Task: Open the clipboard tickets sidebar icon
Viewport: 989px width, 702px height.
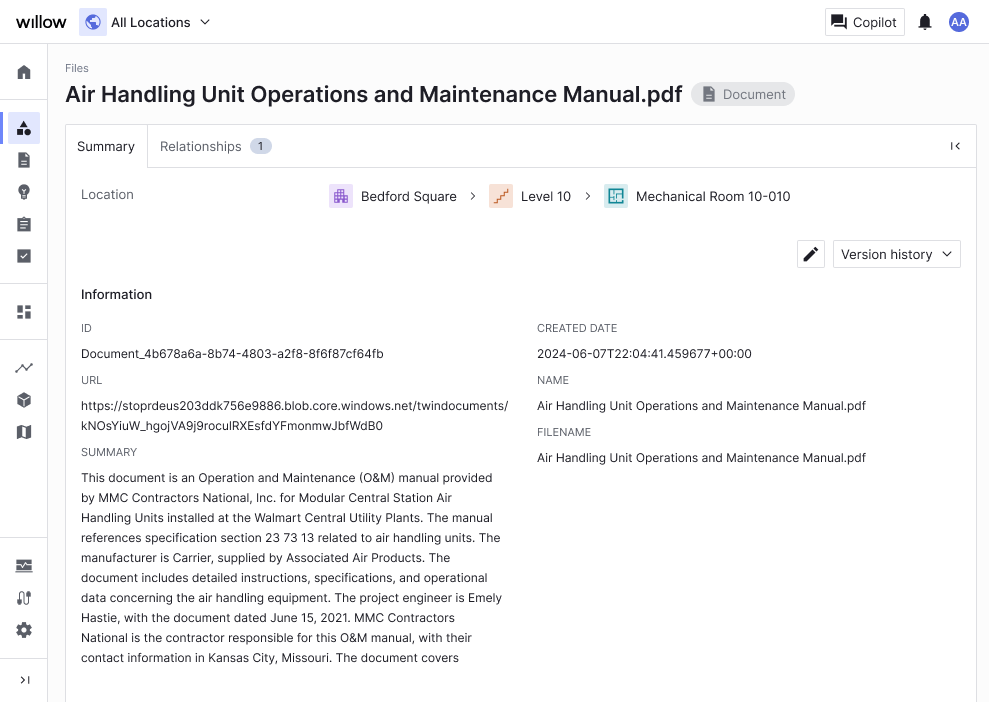Action: (24, 224)
